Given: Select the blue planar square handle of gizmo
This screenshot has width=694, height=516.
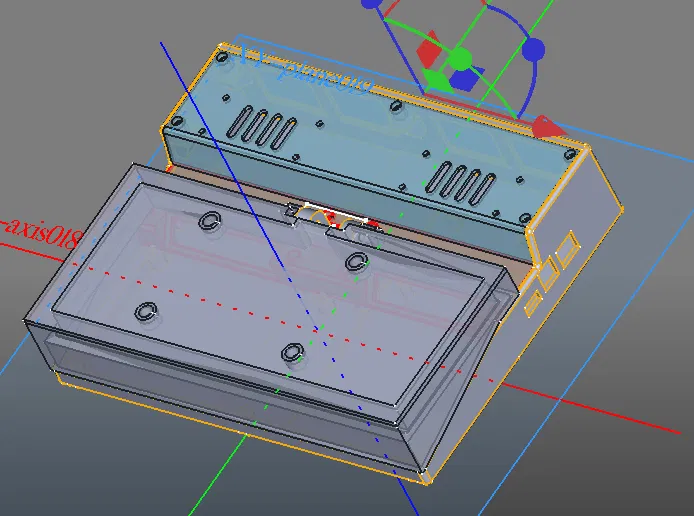Looking at the screenshot, I should 467,79.
